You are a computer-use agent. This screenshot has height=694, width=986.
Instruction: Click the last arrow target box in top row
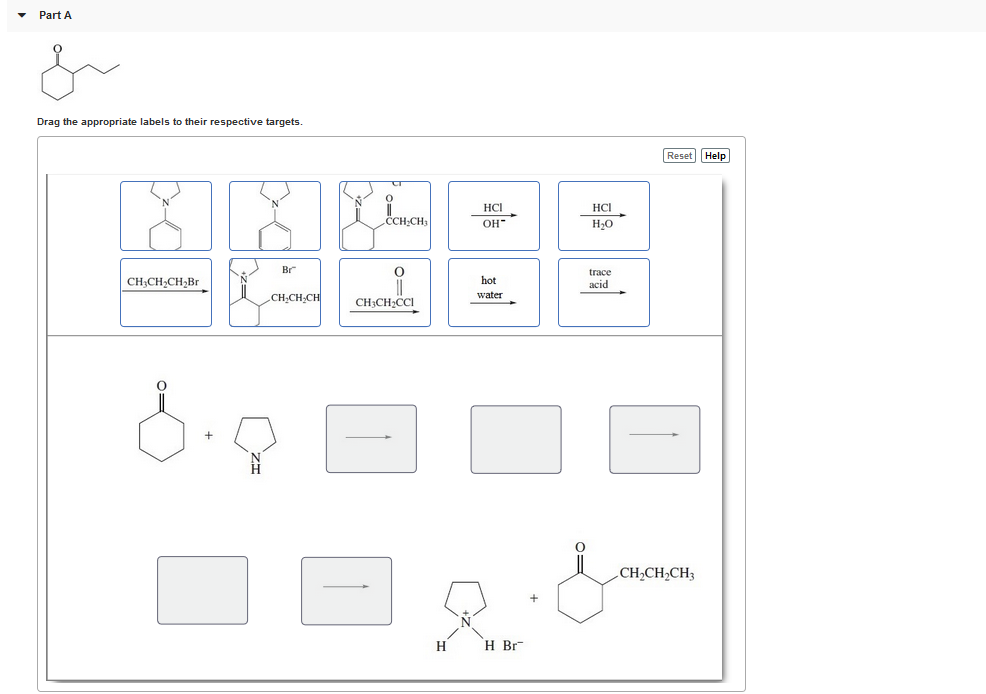(x=654, y=438)
